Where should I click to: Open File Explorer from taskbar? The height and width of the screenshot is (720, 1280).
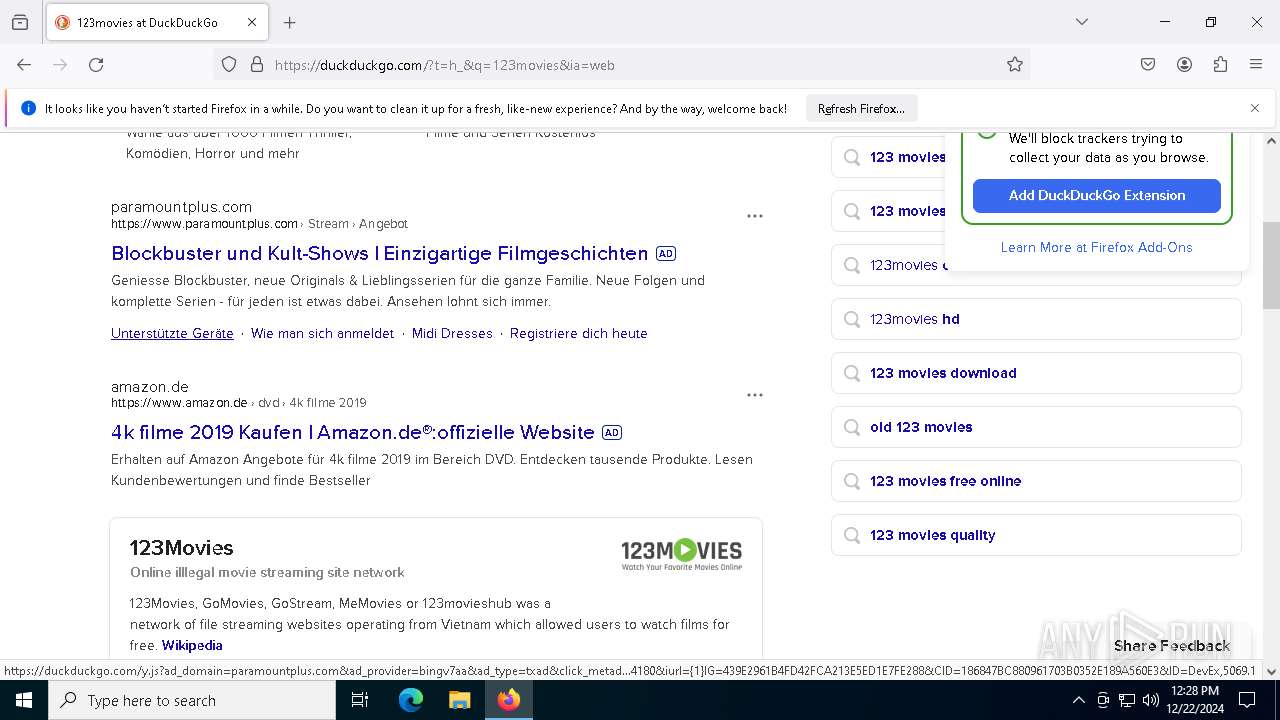tap(459, 701)
